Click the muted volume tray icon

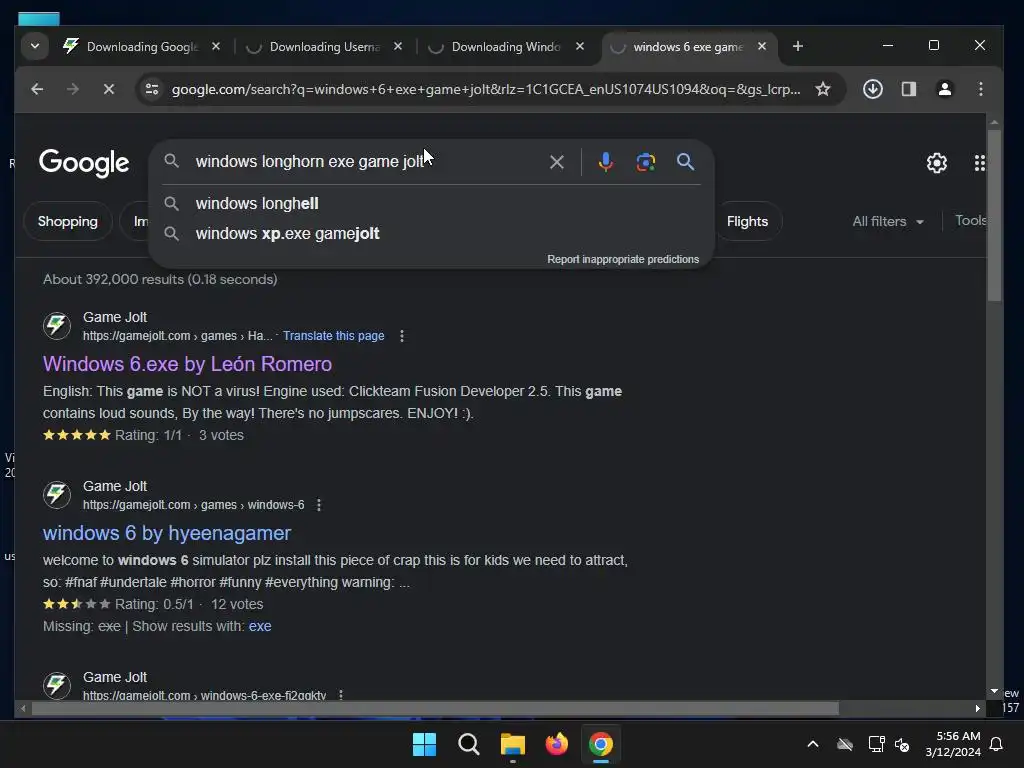tap(903, 744)
